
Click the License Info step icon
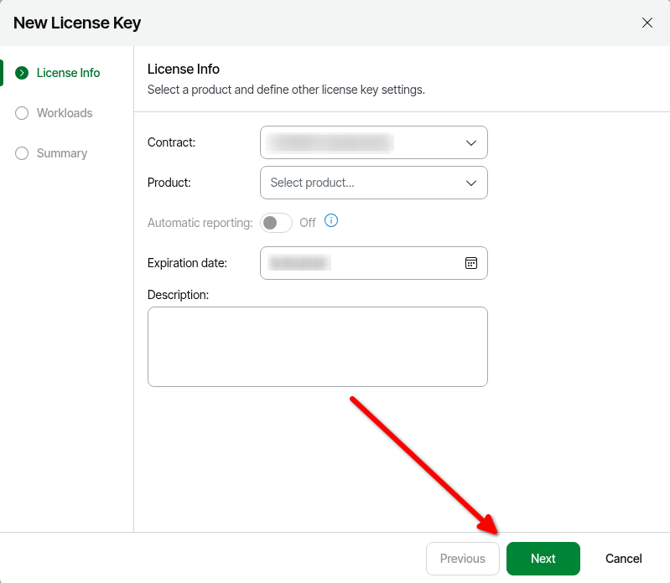22,73
